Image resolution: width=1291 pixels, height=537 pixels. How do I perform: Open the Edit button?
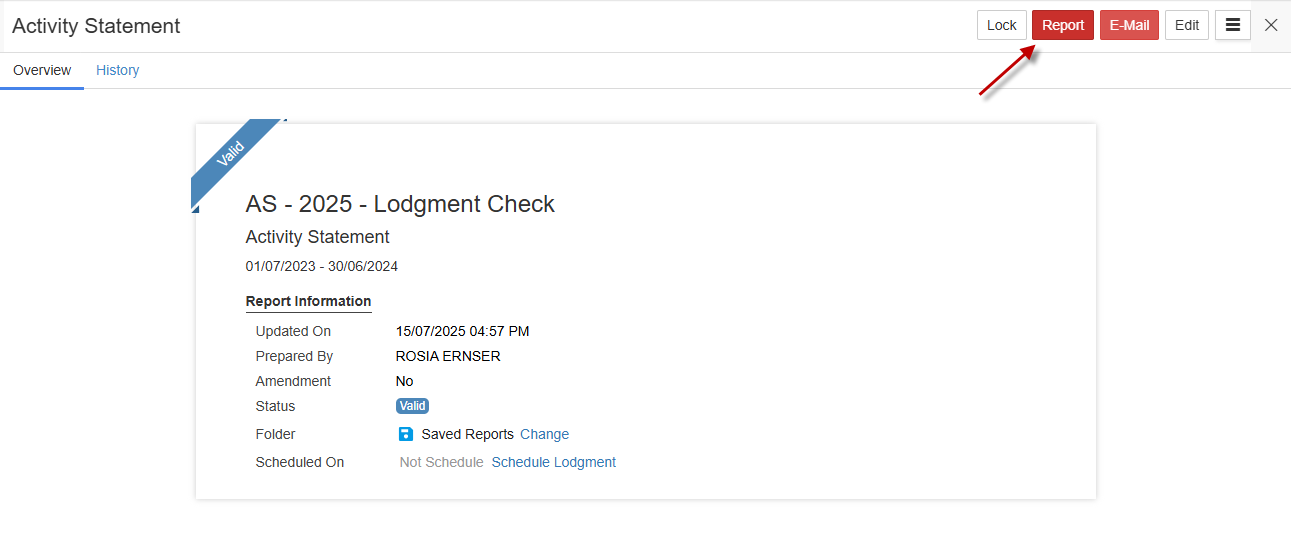click(x=1186, y=25)
